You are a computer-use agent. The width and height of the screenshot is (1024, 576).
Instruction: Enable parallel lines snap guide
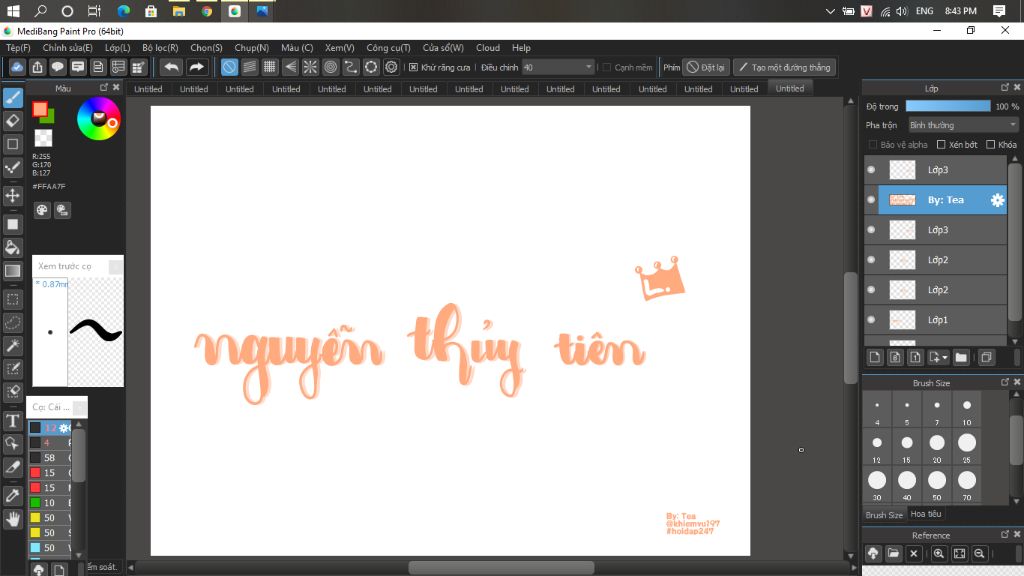click(249, 67)
